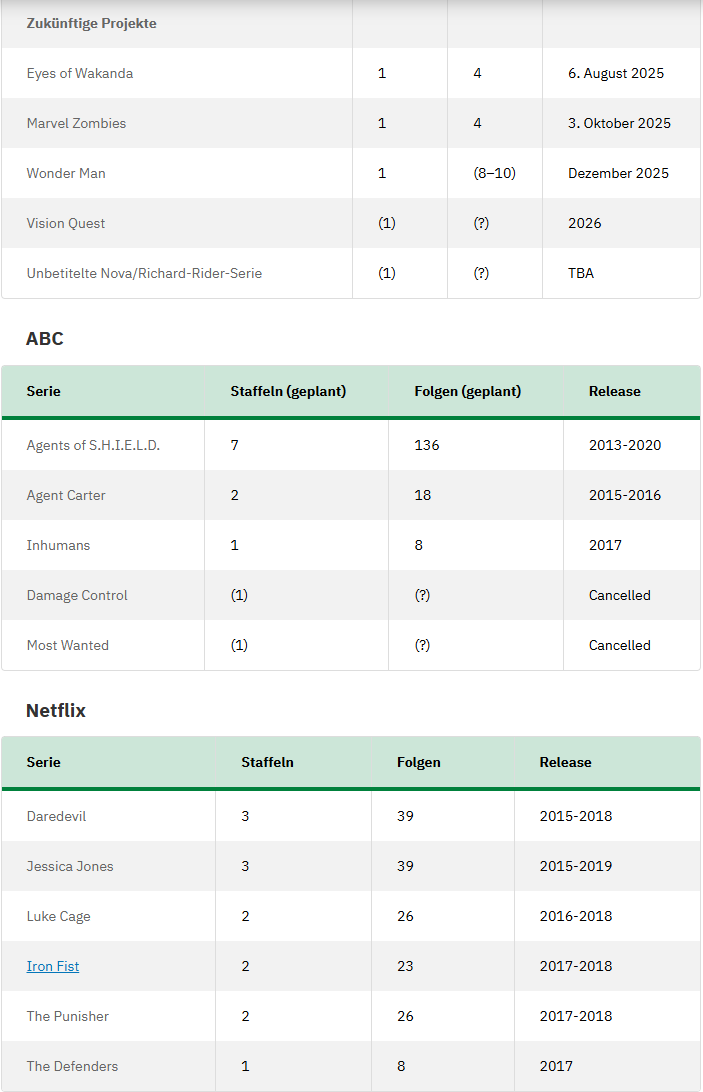Image resolution: width=703 pixels, height=1092 pixels.
Task: Click the Agent Carter row name
Action: pos(66,495)
